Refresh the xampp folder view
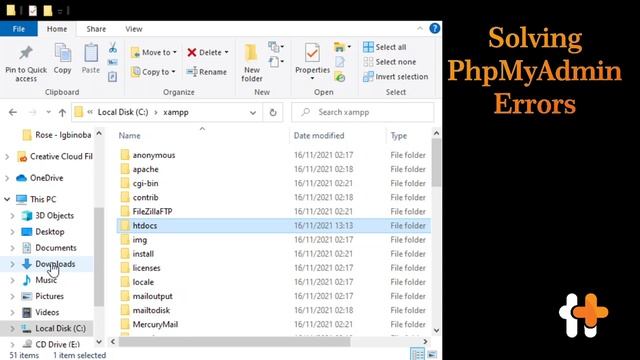 click(x=273, y=112)
